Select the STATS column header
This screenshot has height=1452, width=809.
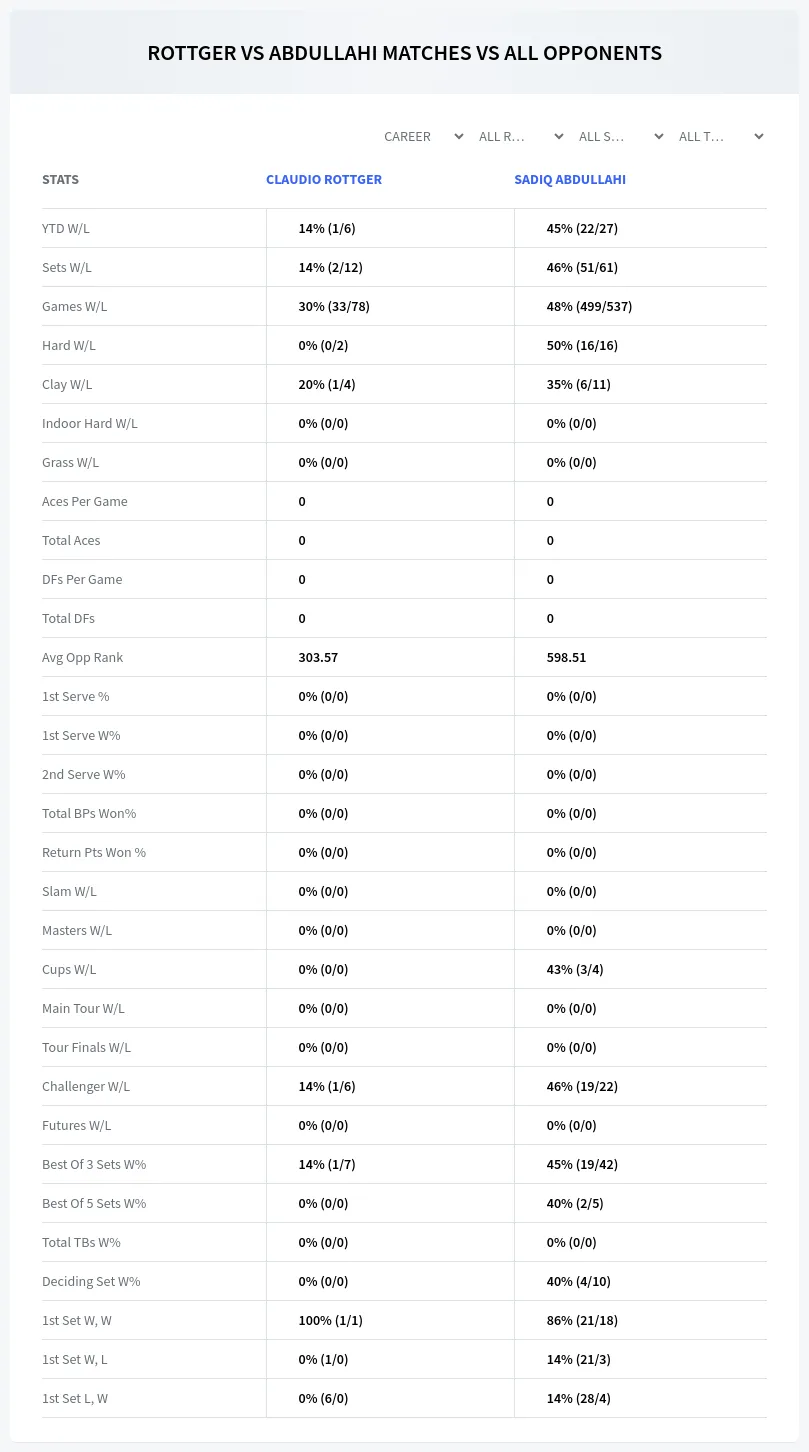click(60, 180)
